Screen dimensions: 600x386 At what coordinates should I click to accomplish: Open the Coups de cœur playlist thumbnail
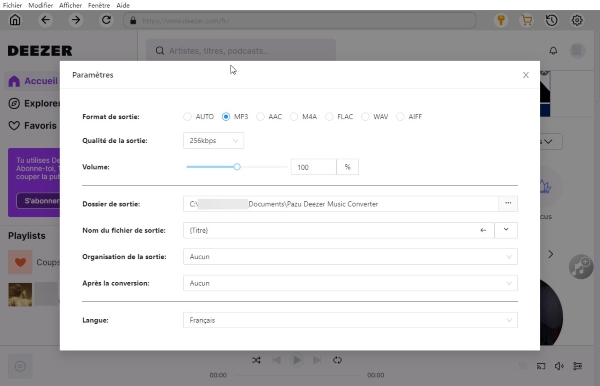[20, 262]
